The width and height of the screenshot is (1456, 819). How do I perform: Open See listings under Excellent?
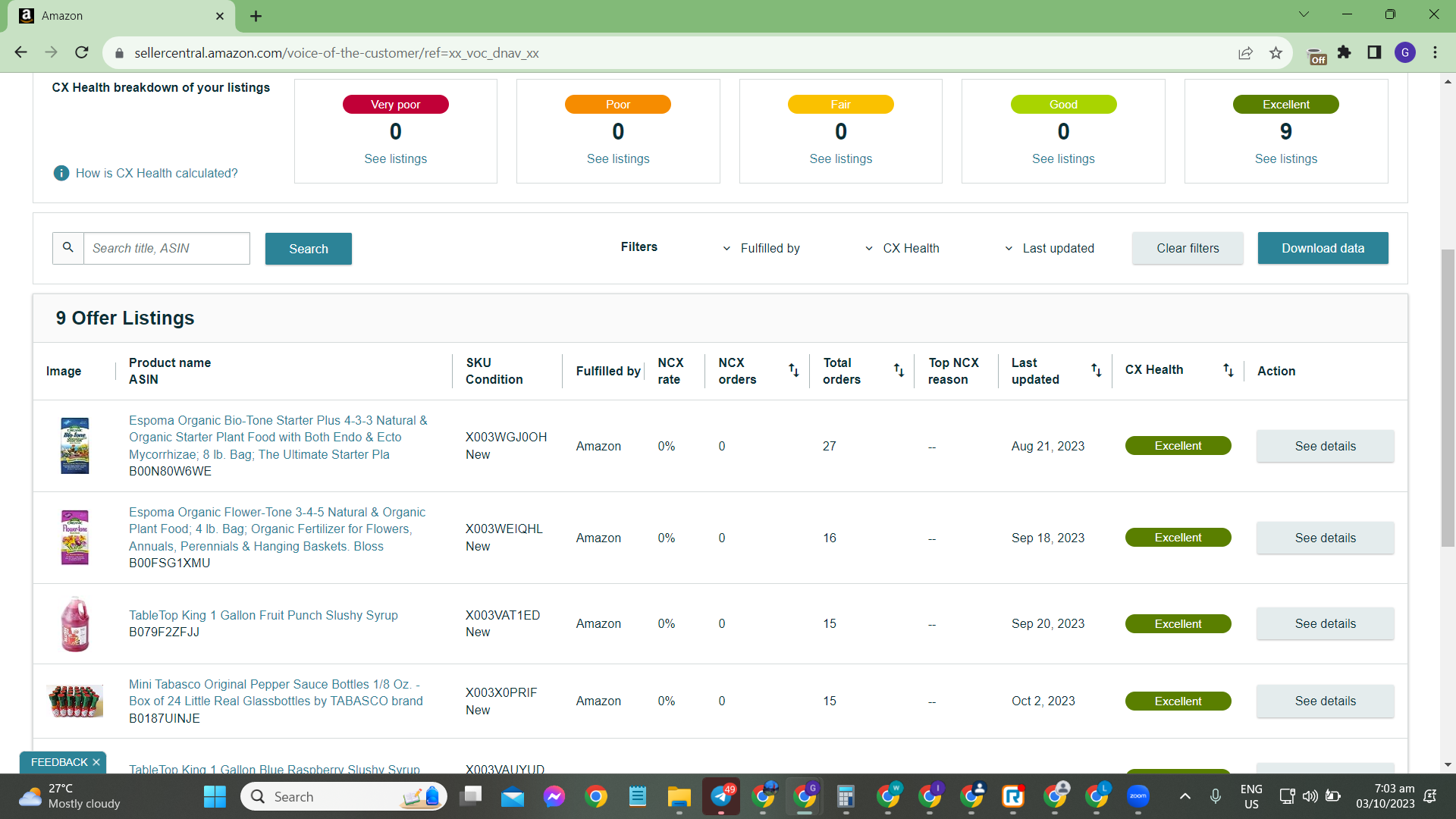(x=1286, y=158)
